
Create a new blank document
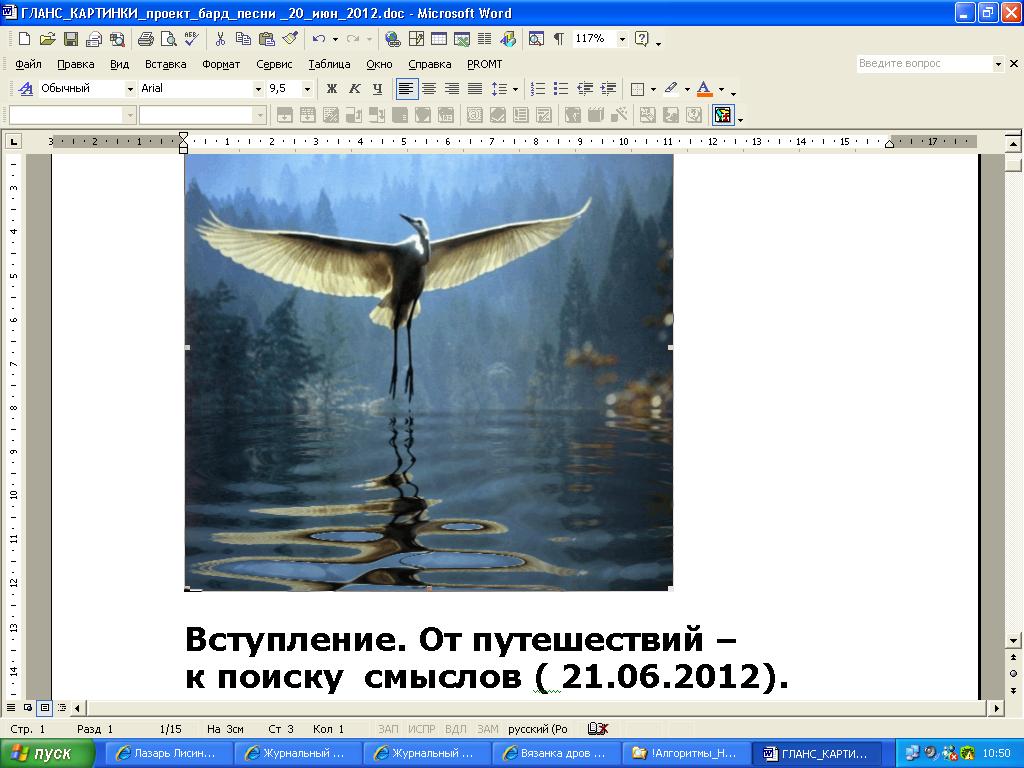point(24,39)
